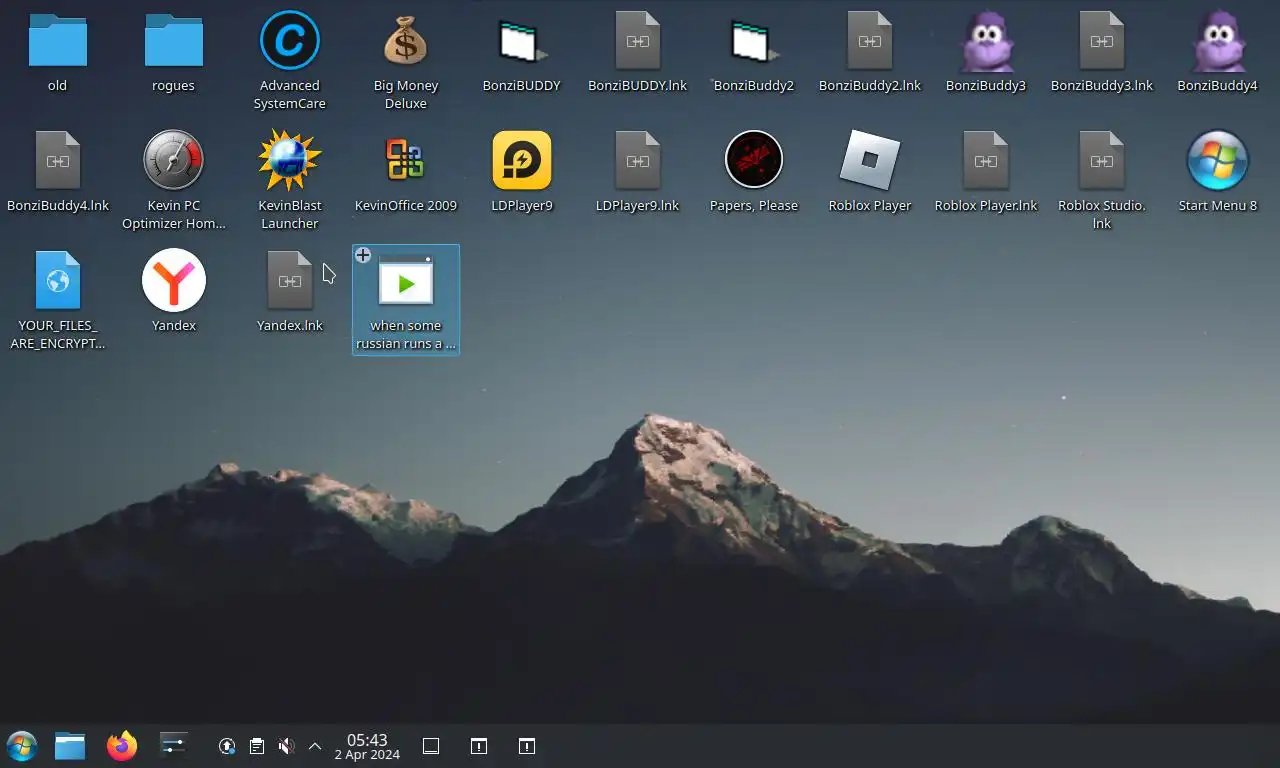Select the yellow LDPlayer9 icon

(x=521, y=160)
